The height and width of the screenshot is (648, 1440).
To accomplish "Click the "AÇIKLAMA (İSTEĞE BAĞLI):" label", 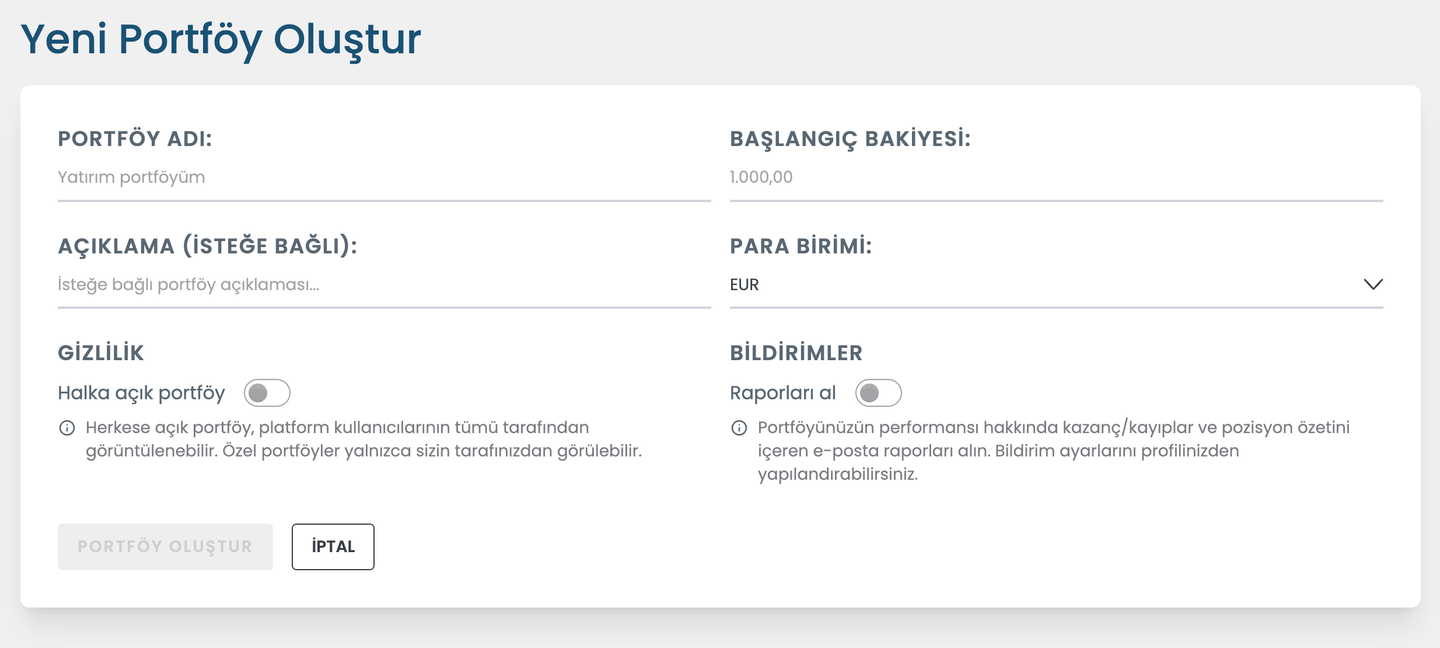I will coord(208,246).
